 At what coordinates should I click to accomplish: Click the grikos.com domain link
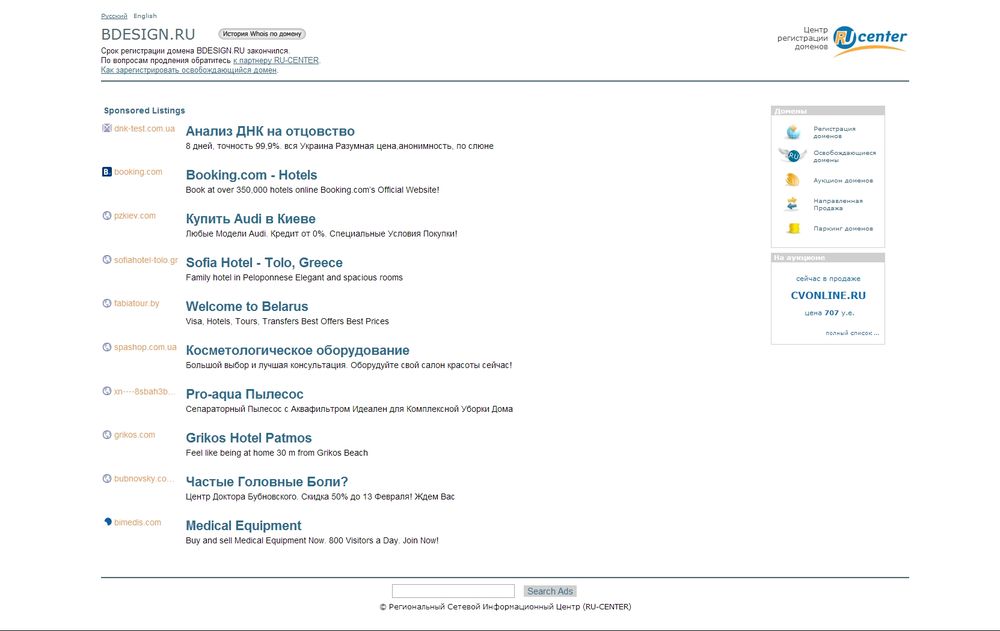coord(135,434)
